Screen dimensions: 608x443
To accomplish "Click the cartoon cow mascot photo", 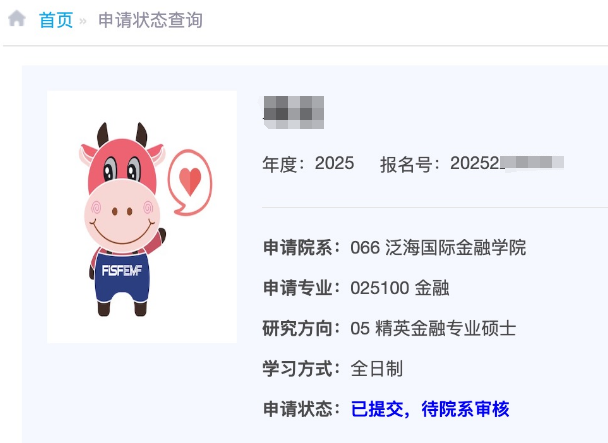I will point(142,217).
